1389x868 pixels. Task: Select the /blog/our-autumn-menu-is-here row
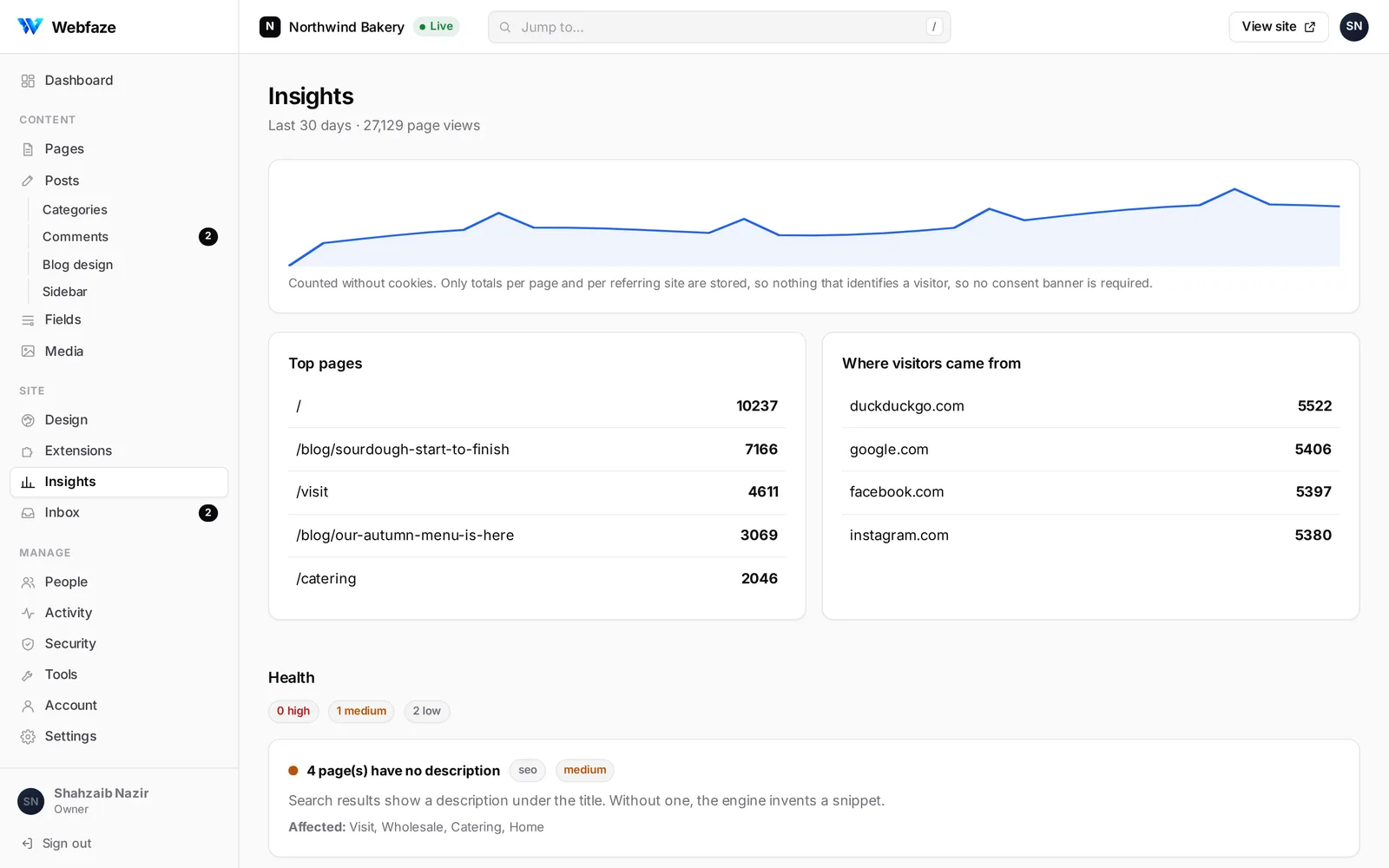pyautogui.click(x=537, y=536)
